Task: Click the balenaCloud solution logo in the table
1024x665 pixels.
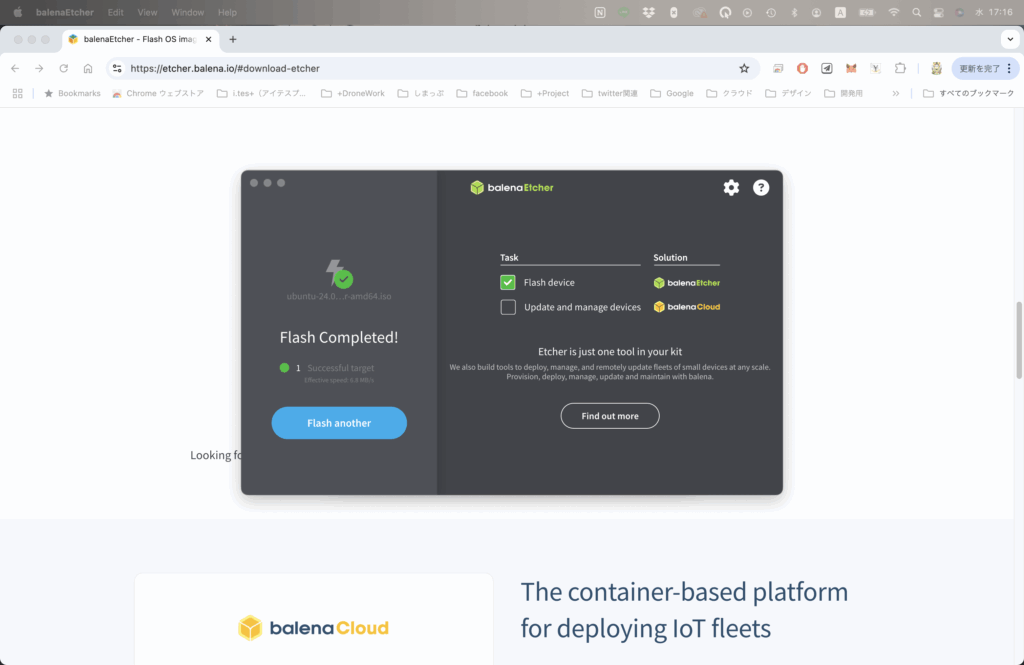Action: [x=686, y=306]
